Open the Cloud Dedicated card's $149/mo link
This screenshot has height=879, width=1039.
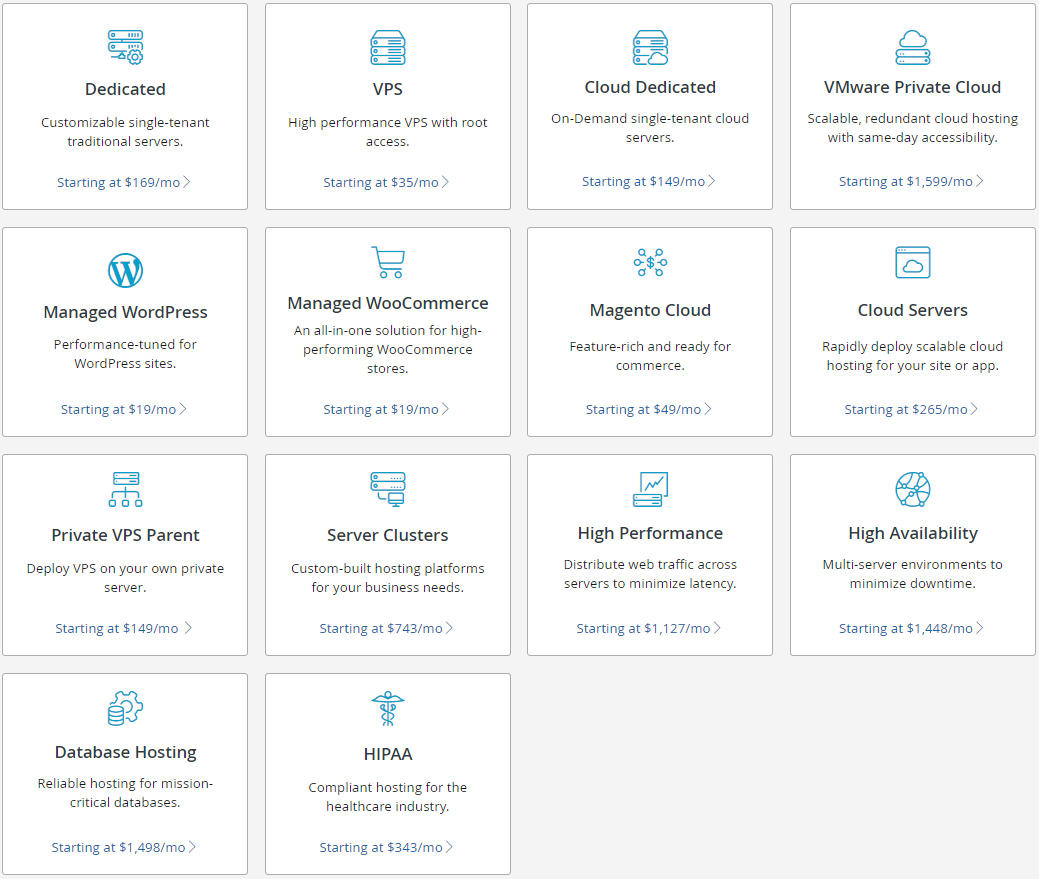click(x=649, y=181)
